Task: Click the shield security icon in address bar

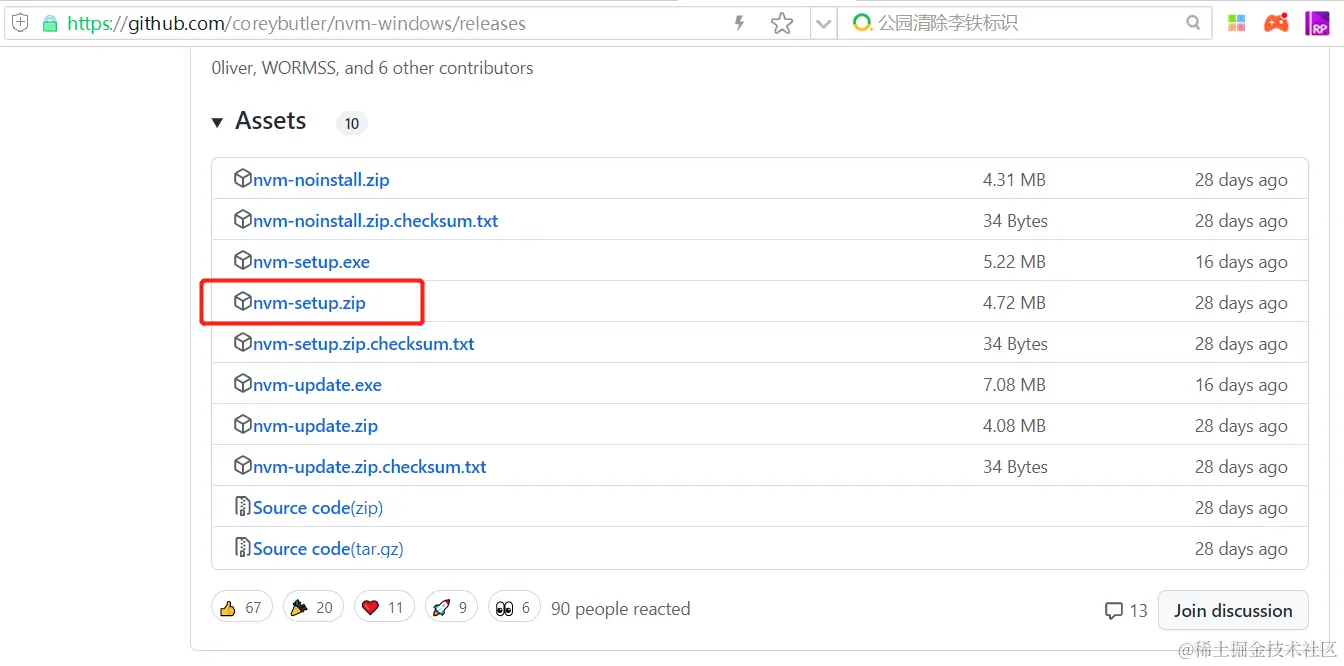Action: (20, 23)
